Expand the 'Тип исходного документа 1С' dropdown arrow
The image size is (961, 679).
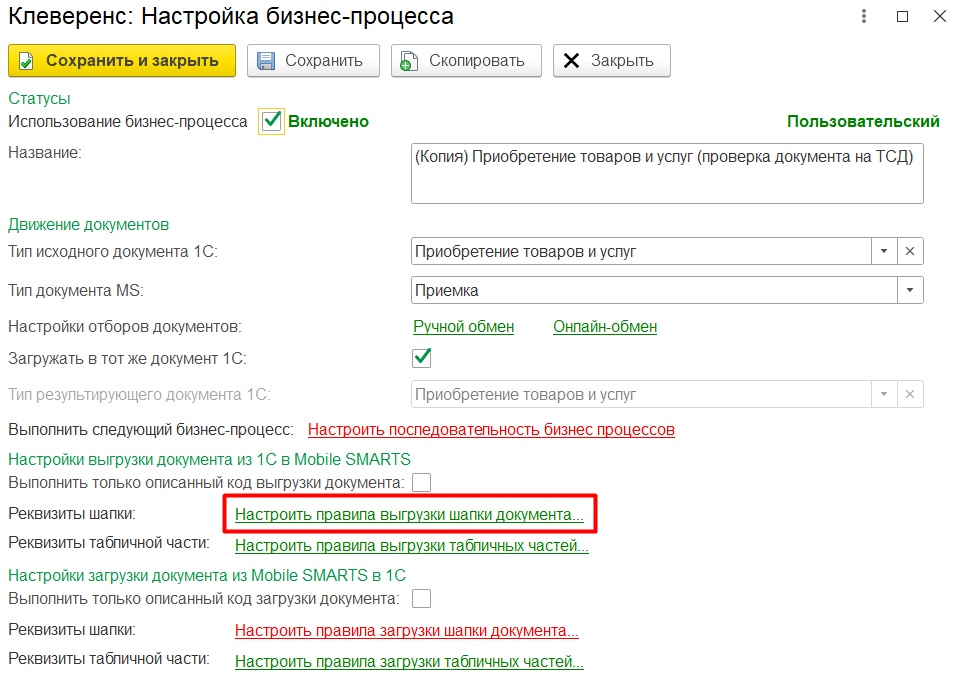pyautogui.click(x=884, y=251)
